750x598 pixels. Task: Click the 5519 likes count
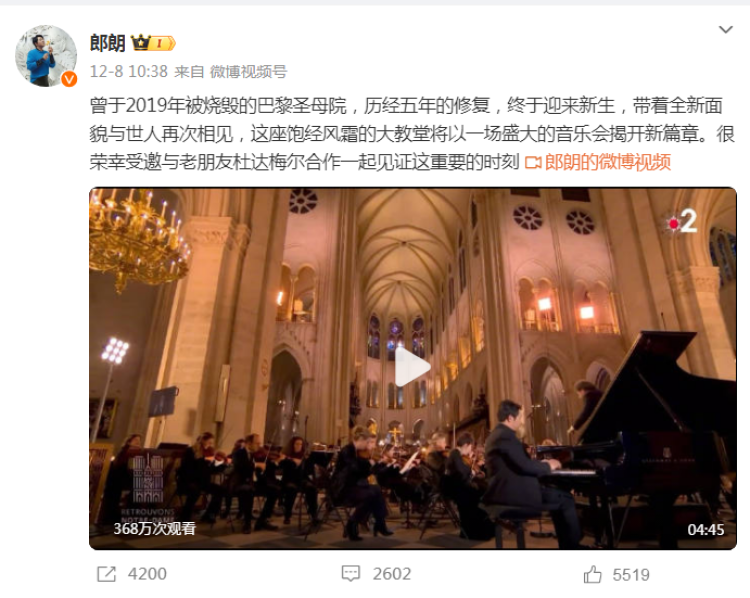coord(631,575)
